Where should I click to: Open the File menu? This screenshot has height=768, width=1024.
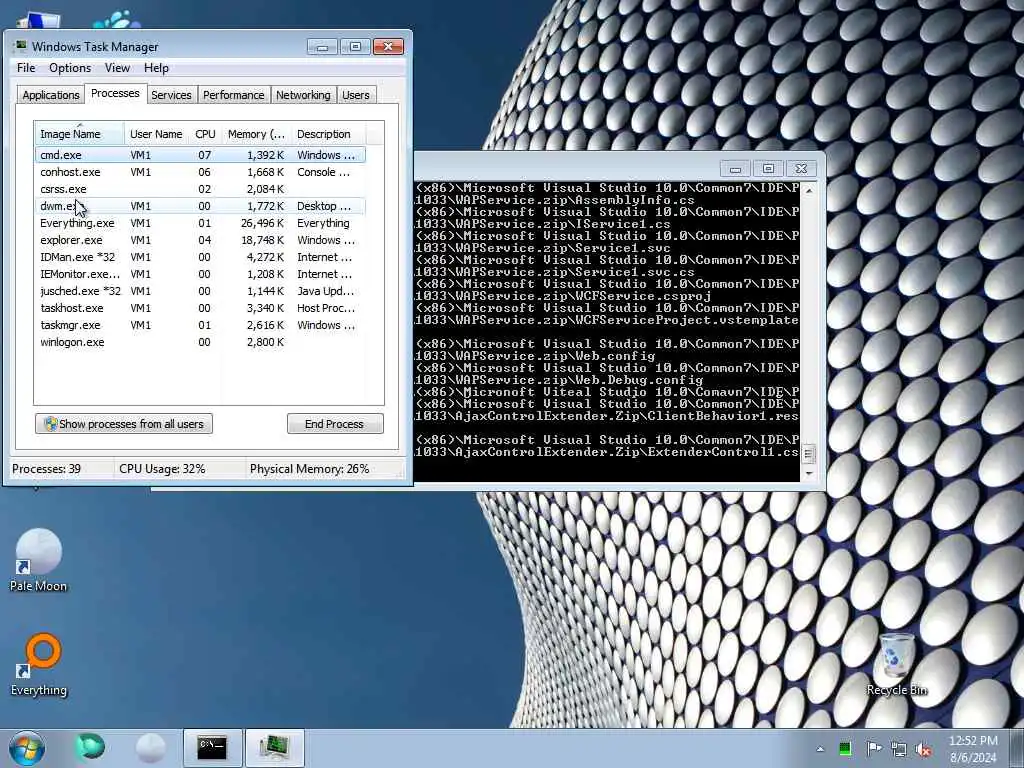[x=26, y=68]
